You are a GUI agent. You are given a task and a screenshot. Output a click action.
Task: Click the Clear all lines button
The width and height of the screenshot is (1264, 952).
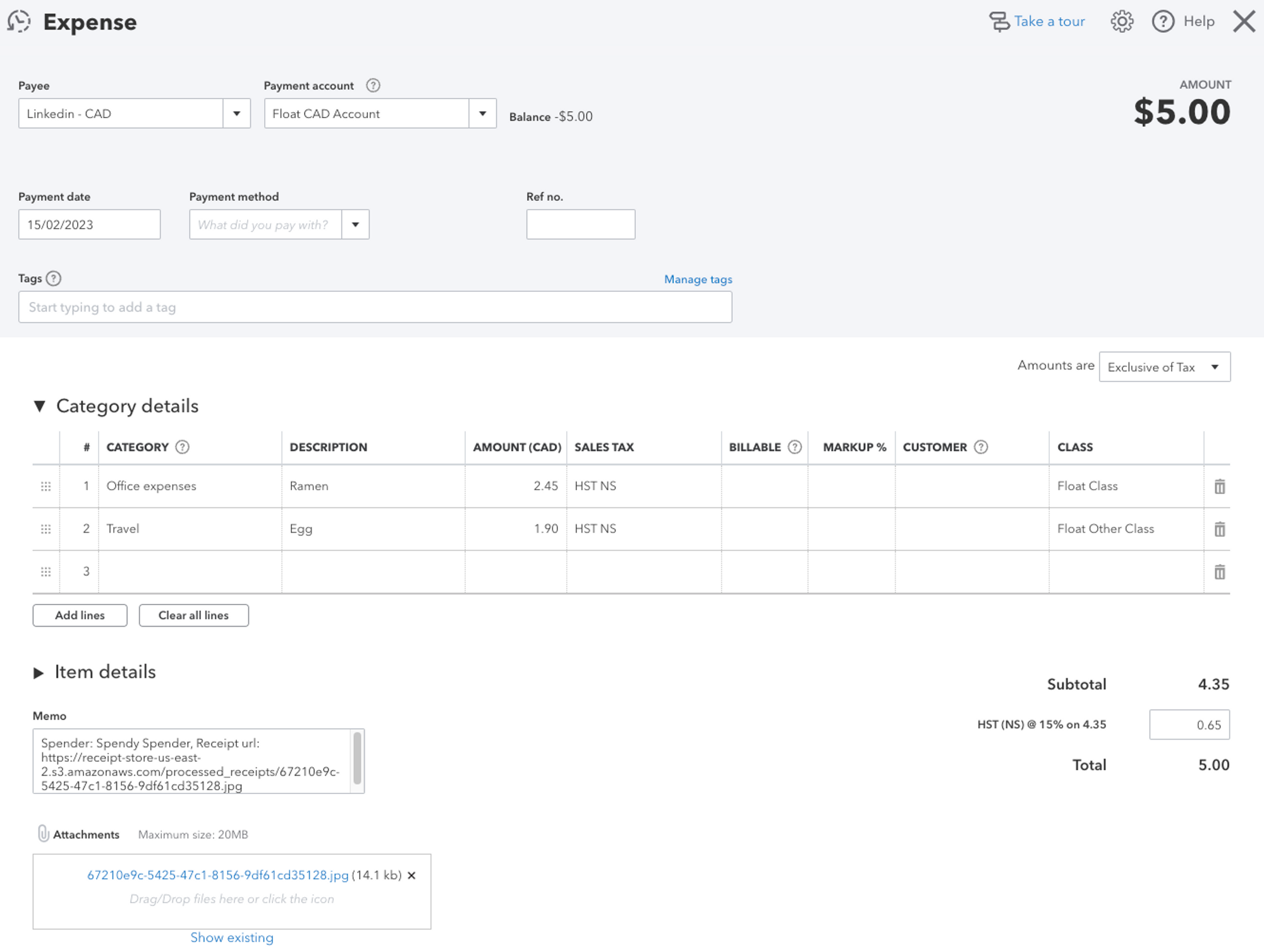coord(193,615)
